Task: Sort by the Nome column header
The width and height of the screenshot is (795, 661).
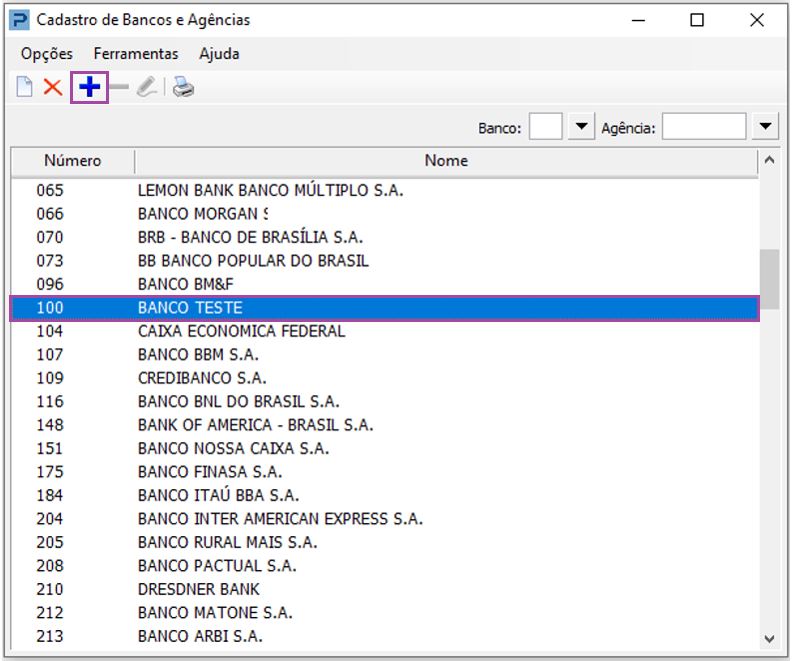Action: 446,161
